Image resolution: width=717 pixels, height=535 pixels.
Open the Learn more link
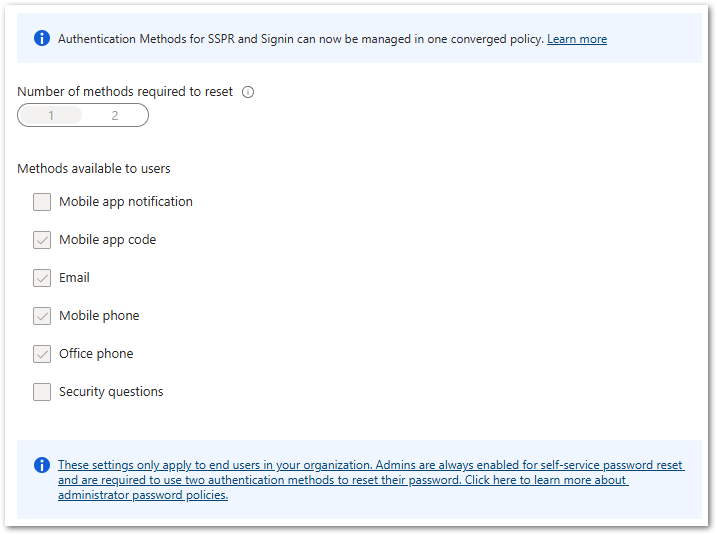point(577,39)
